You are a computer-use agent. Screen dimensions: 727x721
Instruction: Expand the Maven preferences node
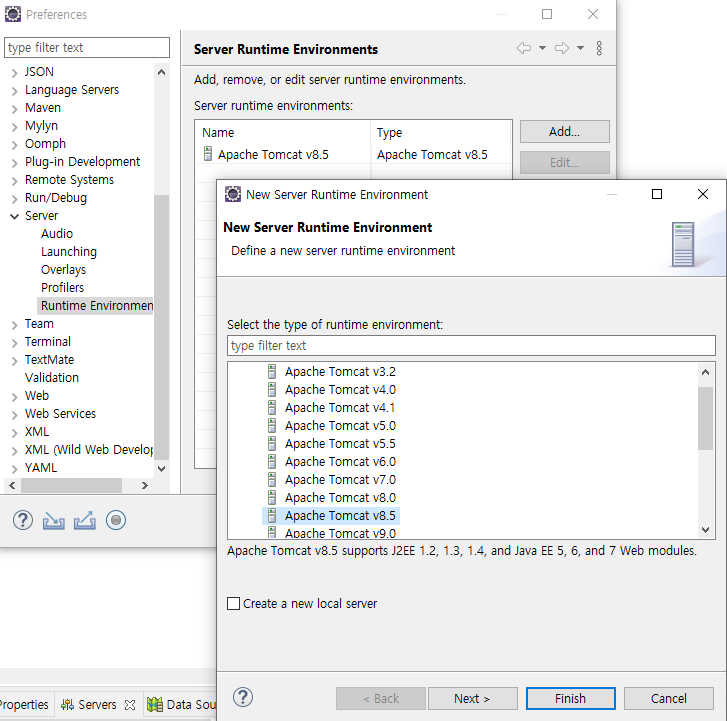(x=14, y=109)
